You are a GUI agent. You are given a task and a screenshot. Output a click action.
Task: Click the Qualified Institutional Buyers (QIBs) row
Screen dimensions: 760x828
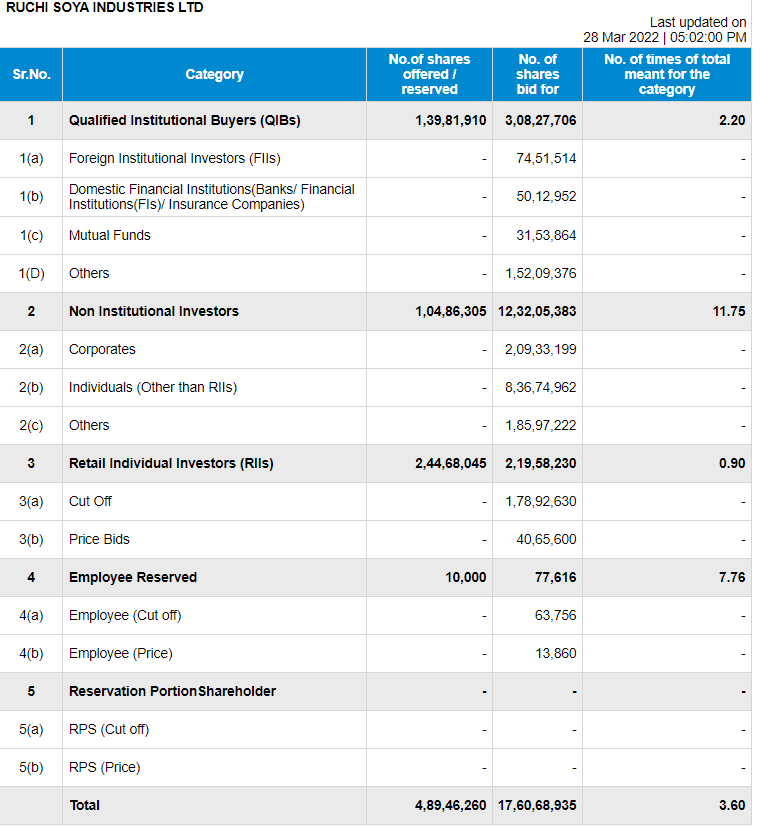coord(184,120)
